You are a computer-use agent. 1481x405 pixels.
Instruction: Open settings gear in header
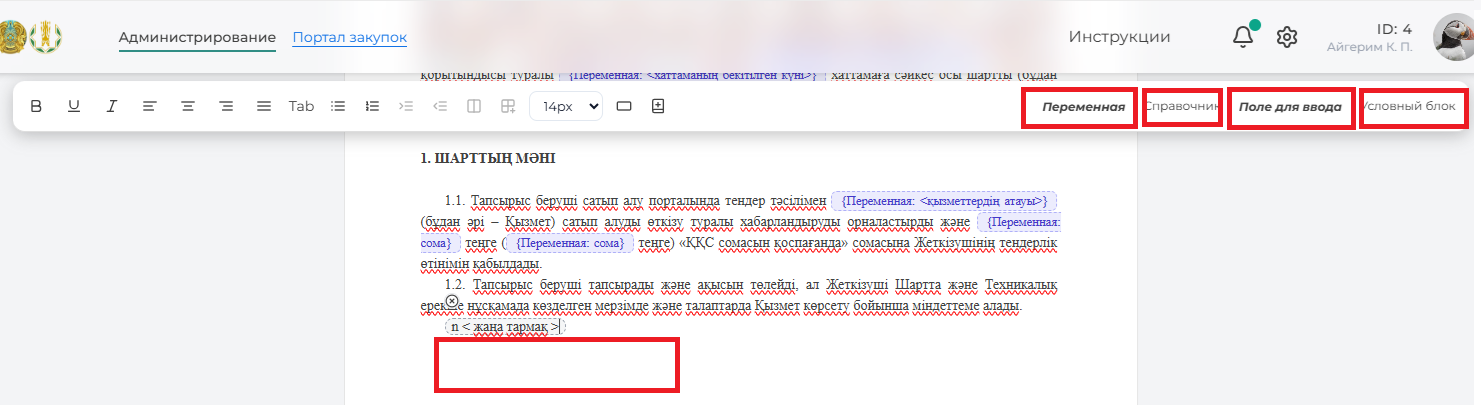1287,37
